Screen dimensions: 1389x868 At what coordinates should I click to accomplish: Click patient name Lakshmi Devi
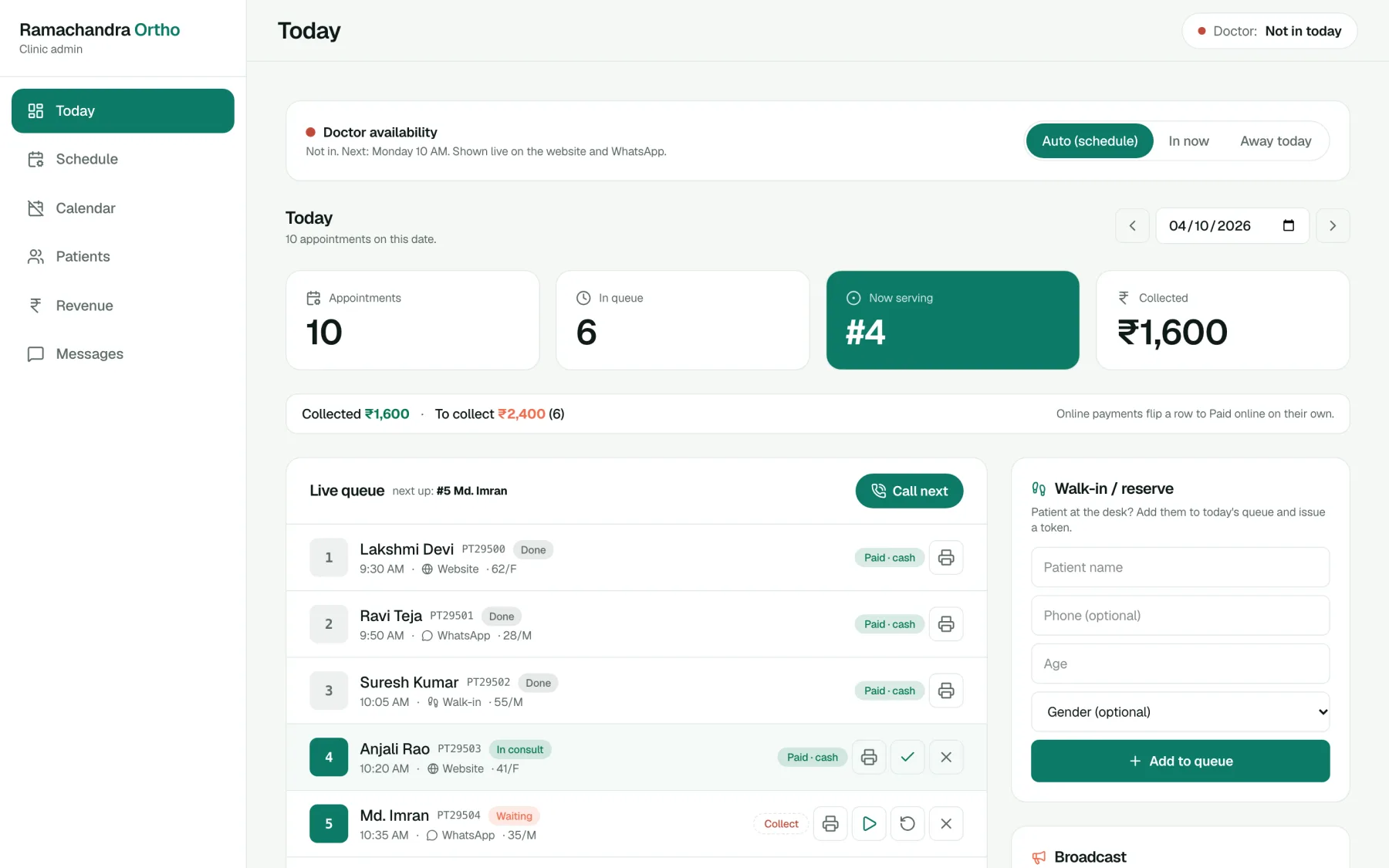[407, 549]
